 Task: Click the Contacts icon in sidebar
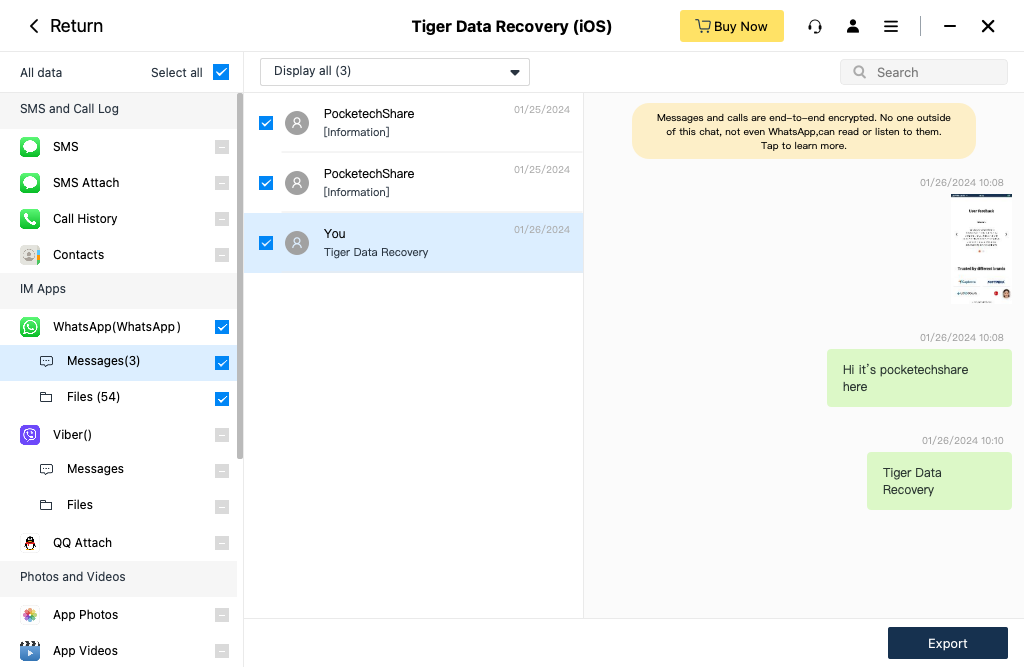pyautogui.click(x=30, y=255)
